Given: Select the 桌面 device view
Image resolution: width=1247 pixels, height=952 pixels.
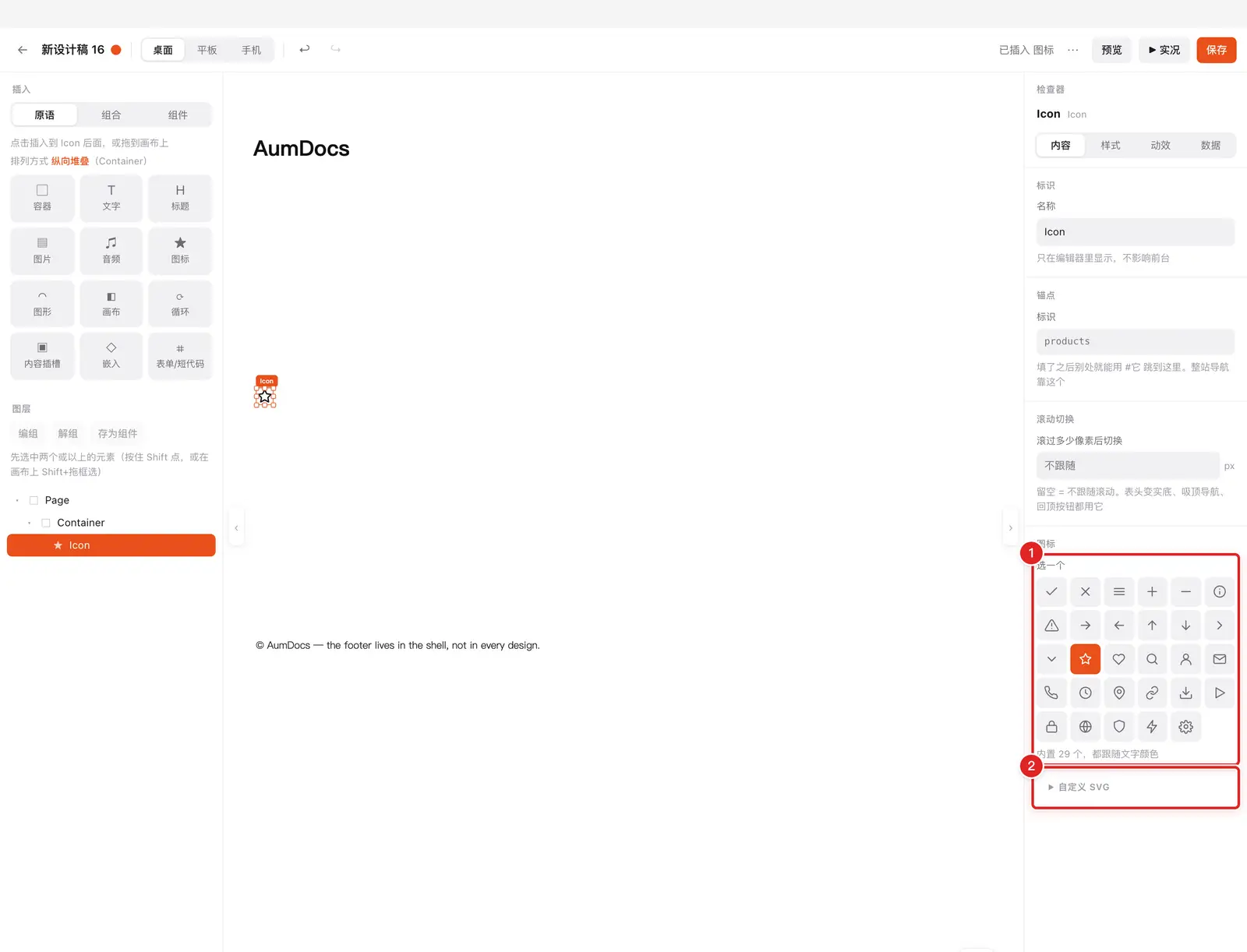Looking at the screenshot, I should coord(163,50).
